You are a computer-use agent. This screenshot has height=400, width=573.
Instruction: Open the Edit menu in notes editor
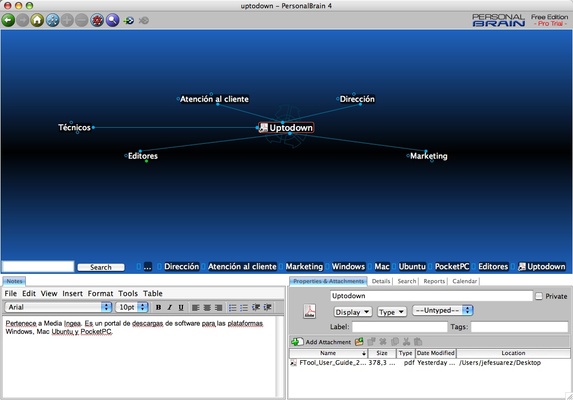(29, 293)
